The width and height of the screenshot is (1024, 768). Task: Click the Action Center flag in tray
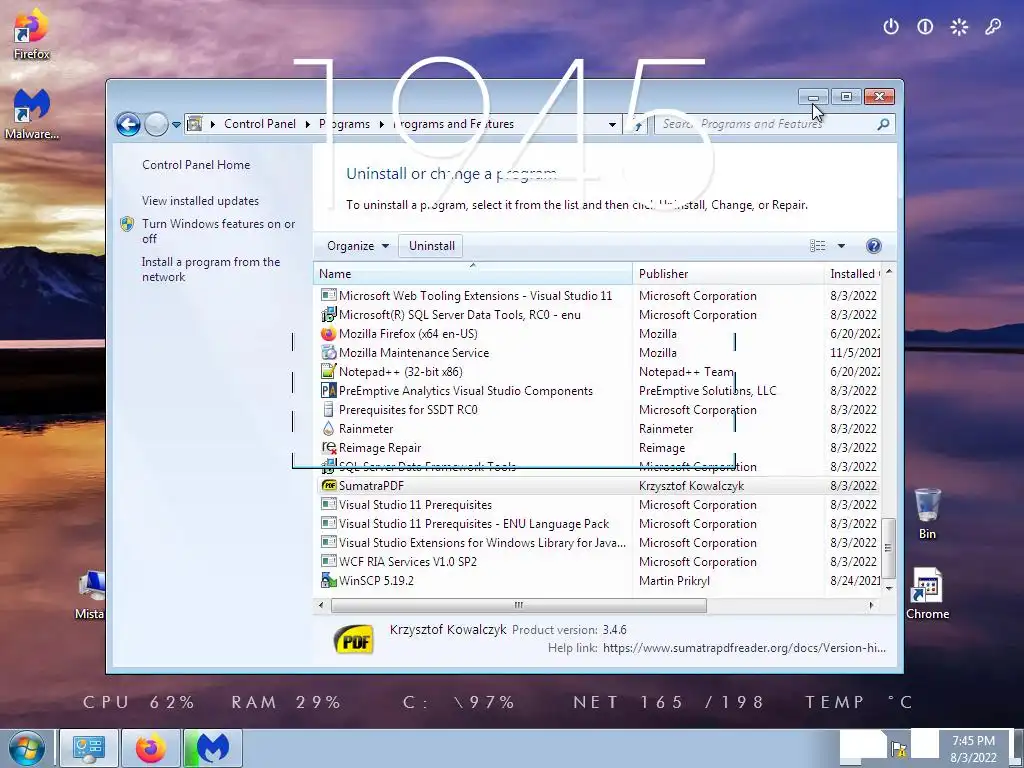point(898,749)
